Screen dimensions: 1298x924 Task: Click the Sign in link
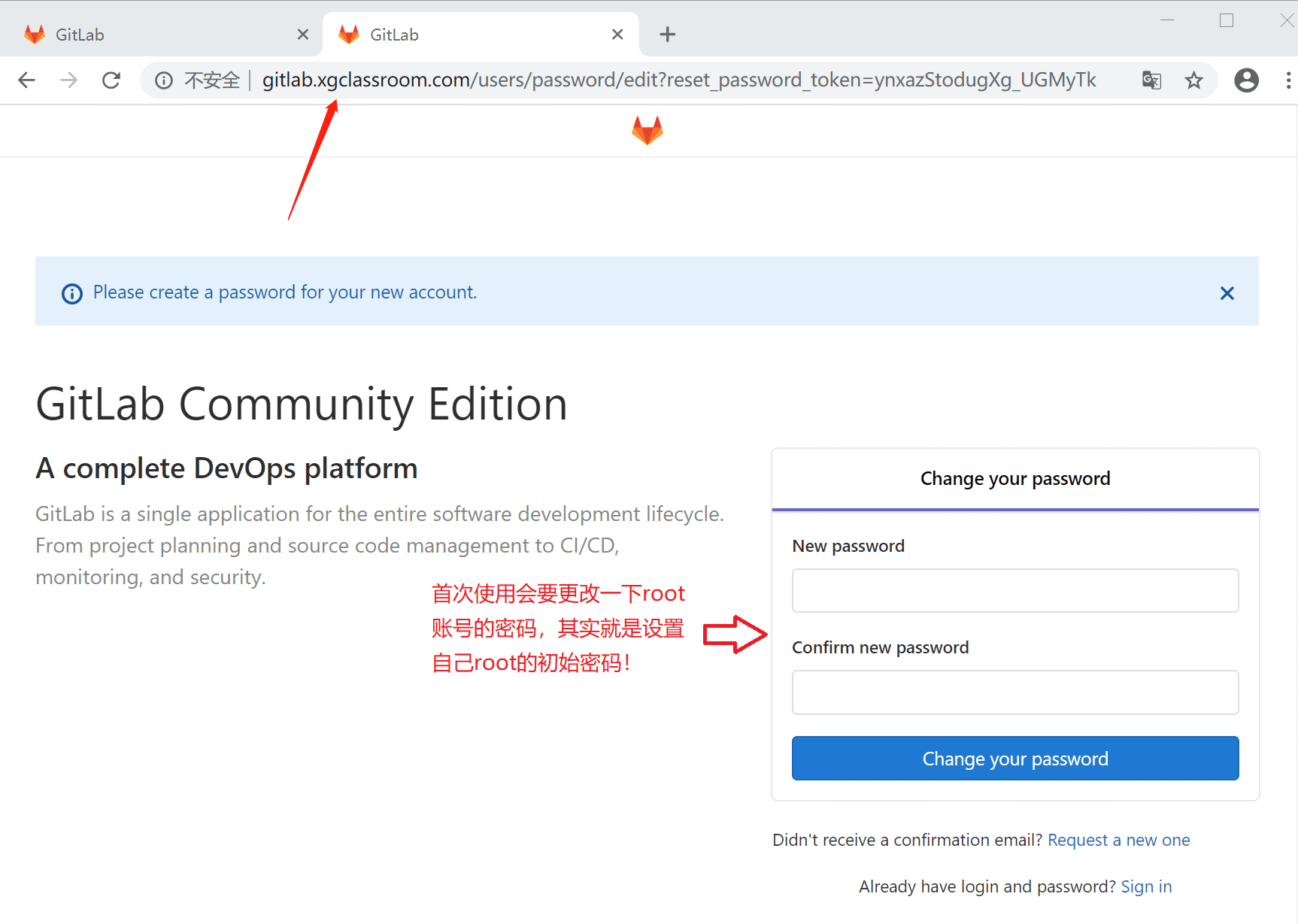pyautogui.click(x=1146, y=886)
